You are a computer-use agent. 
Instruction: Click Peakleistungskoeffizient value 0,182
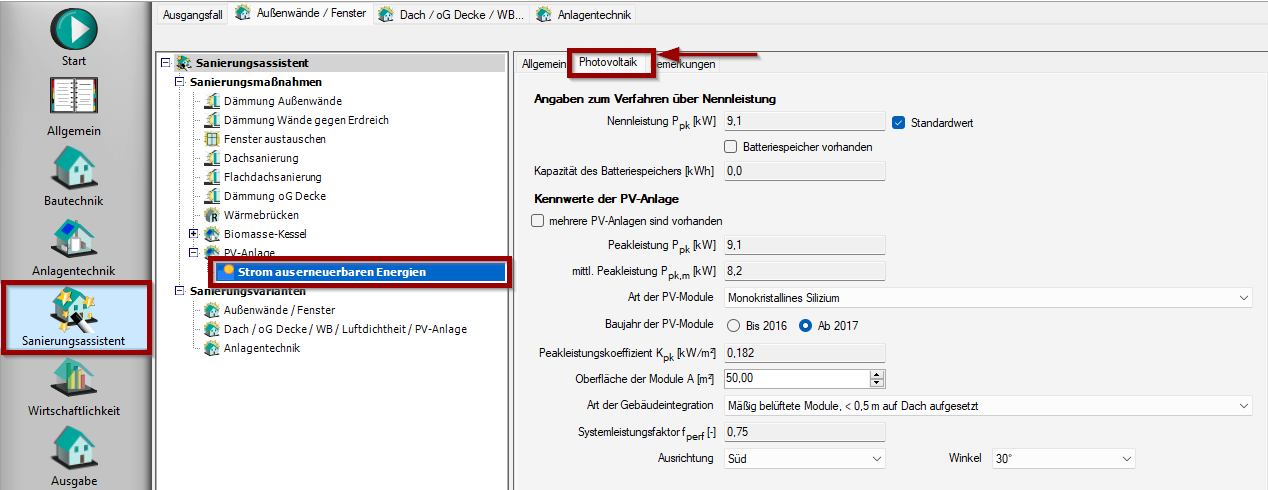click(804, 352)
